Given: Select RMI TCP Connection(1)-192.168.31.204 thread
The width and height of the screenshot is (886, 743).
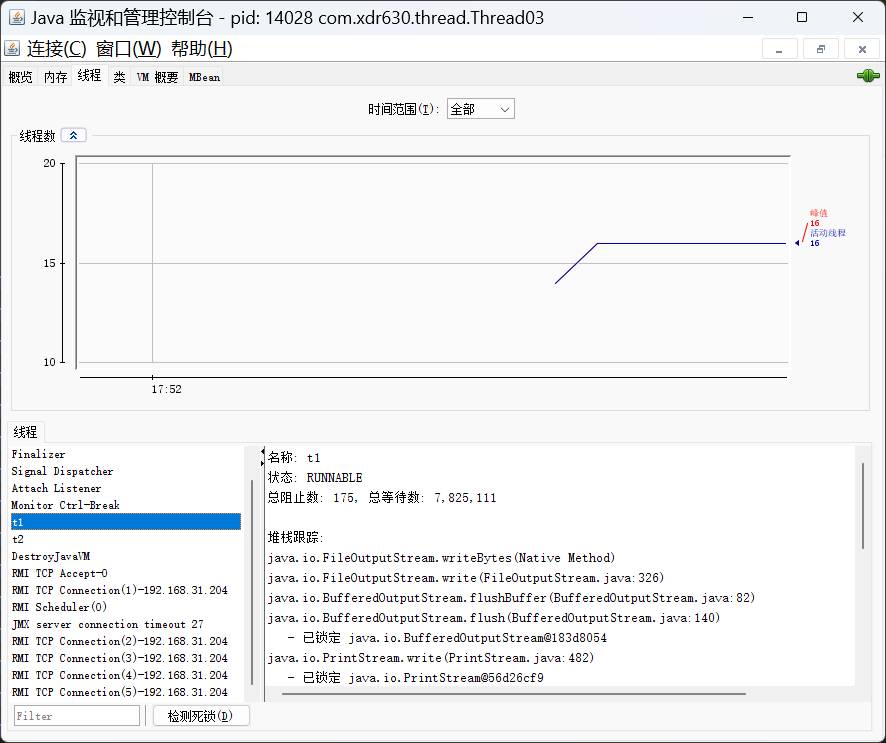Looking at the screenshot, I should coord(126,590).
